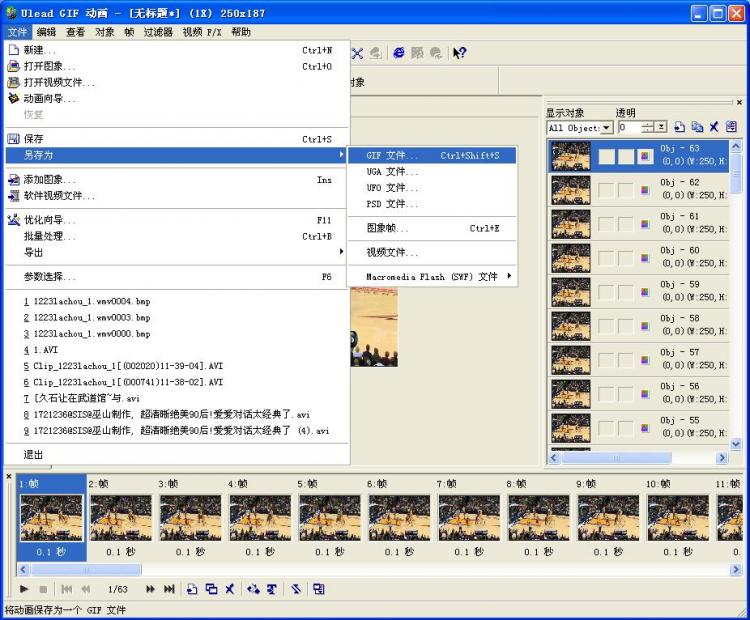Choose 新建 from the file menu
Screen dimensions: 750x620
point(177,50)
